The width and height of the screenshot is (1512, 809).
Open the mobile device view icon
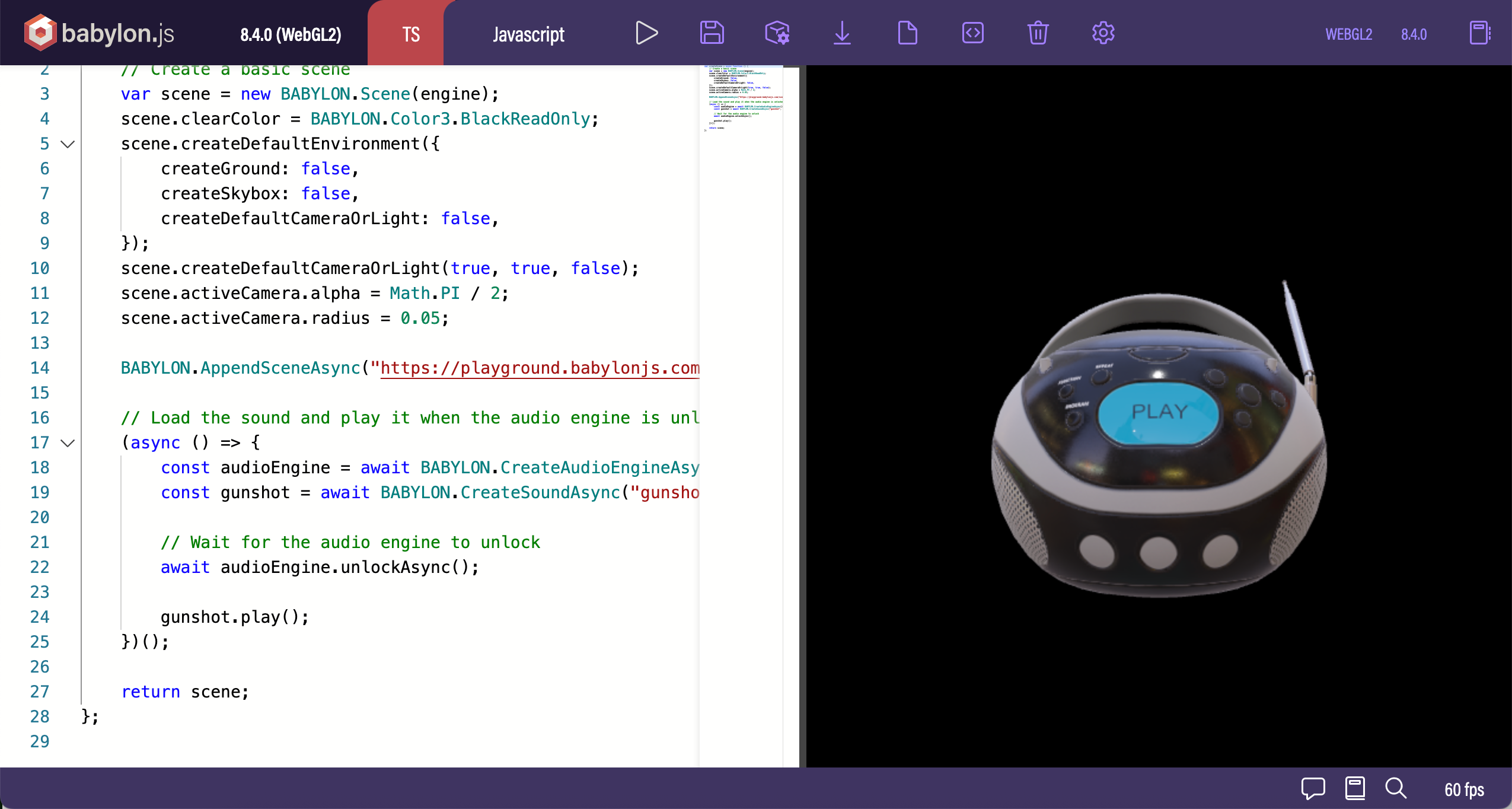[x=1481, y=33]
